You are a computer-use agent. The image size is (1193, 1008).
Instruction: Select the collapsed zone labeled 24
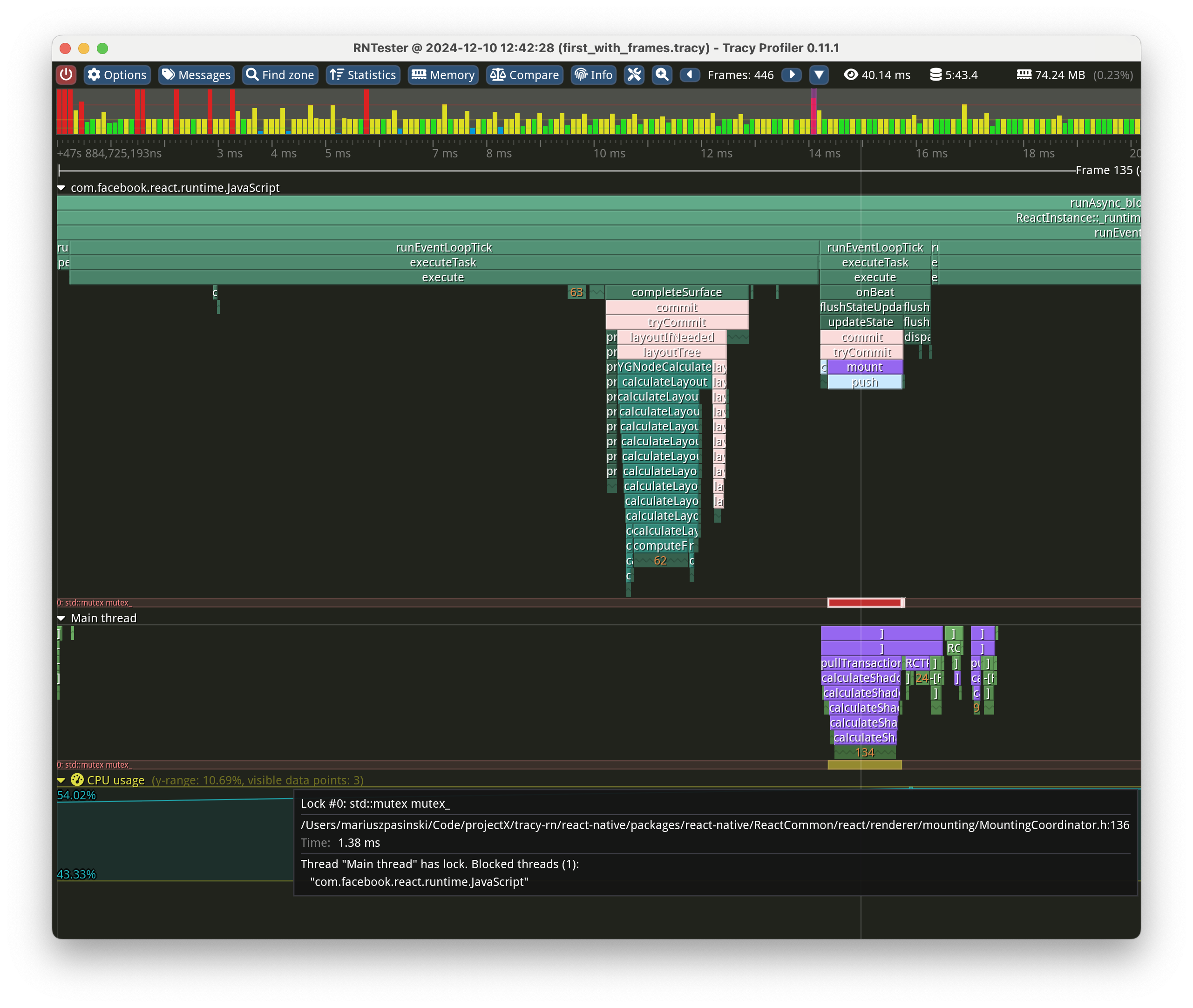pos(922,678)
